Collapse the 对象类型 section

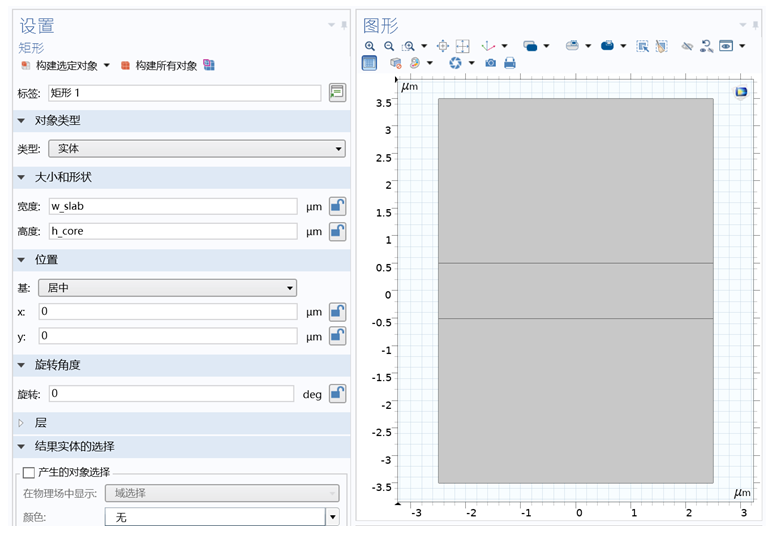[21, 121]
